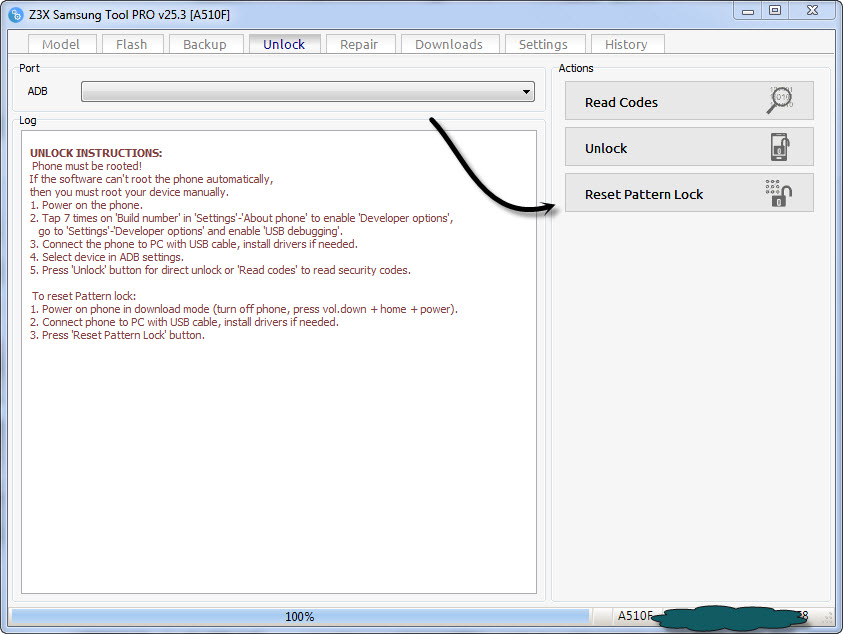Click the 'Phone must be rooted!' line

(87, 166)
